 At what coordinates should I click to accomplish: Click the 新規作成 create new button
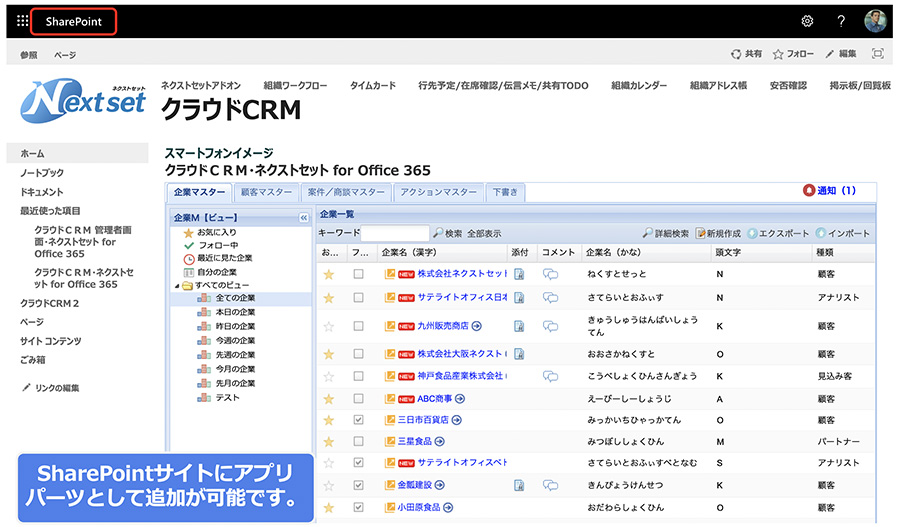coord(720,233)
